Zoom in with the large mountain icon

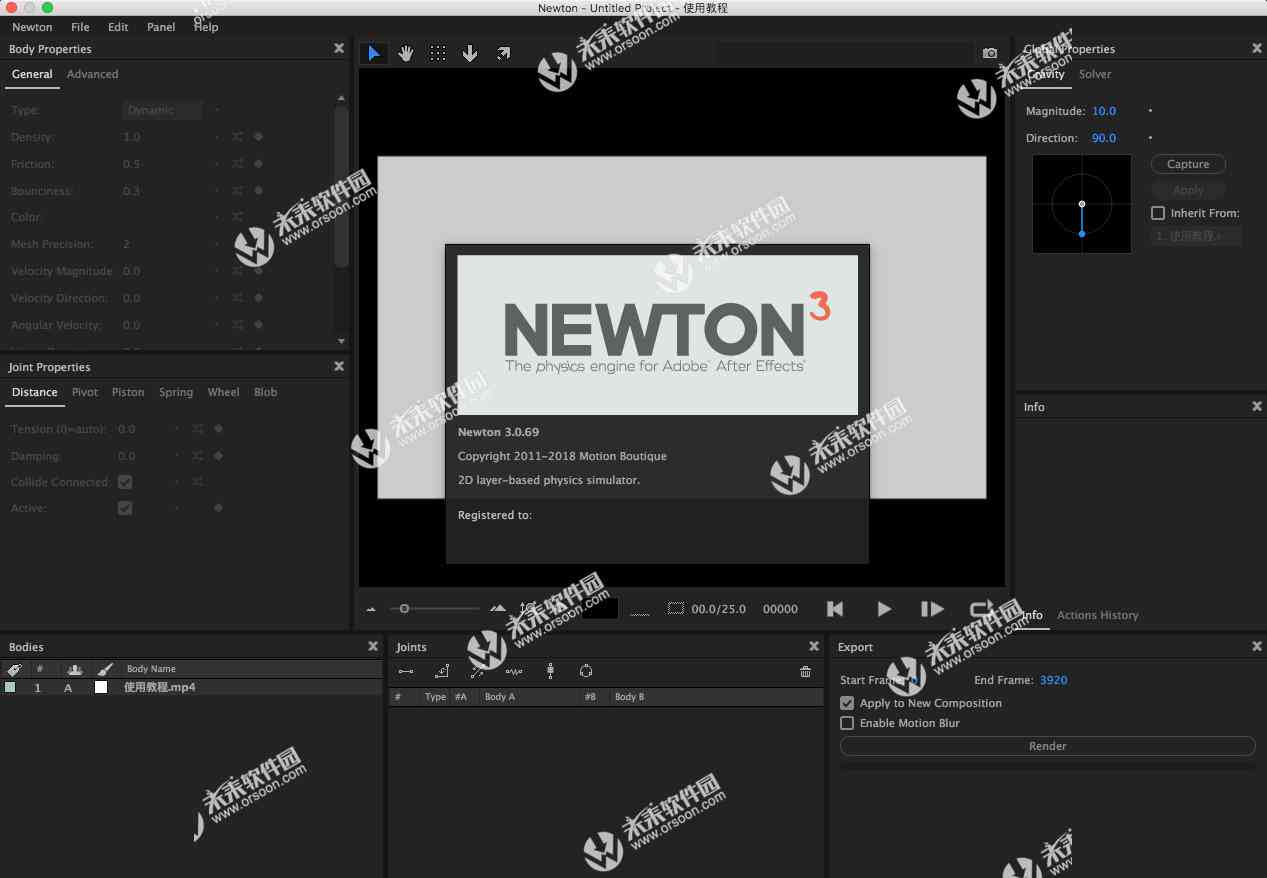[498, 608]
